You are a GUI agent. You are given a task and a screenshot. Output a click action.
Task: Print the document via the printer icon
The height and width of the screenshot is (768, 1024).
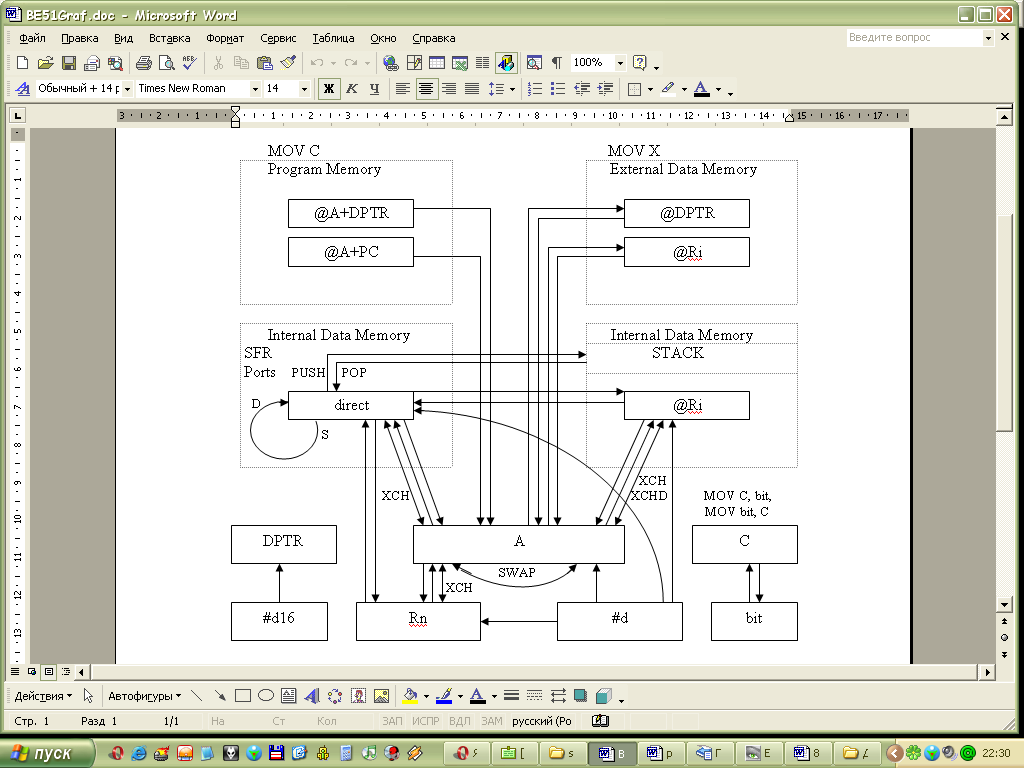[x=144, y=63]
